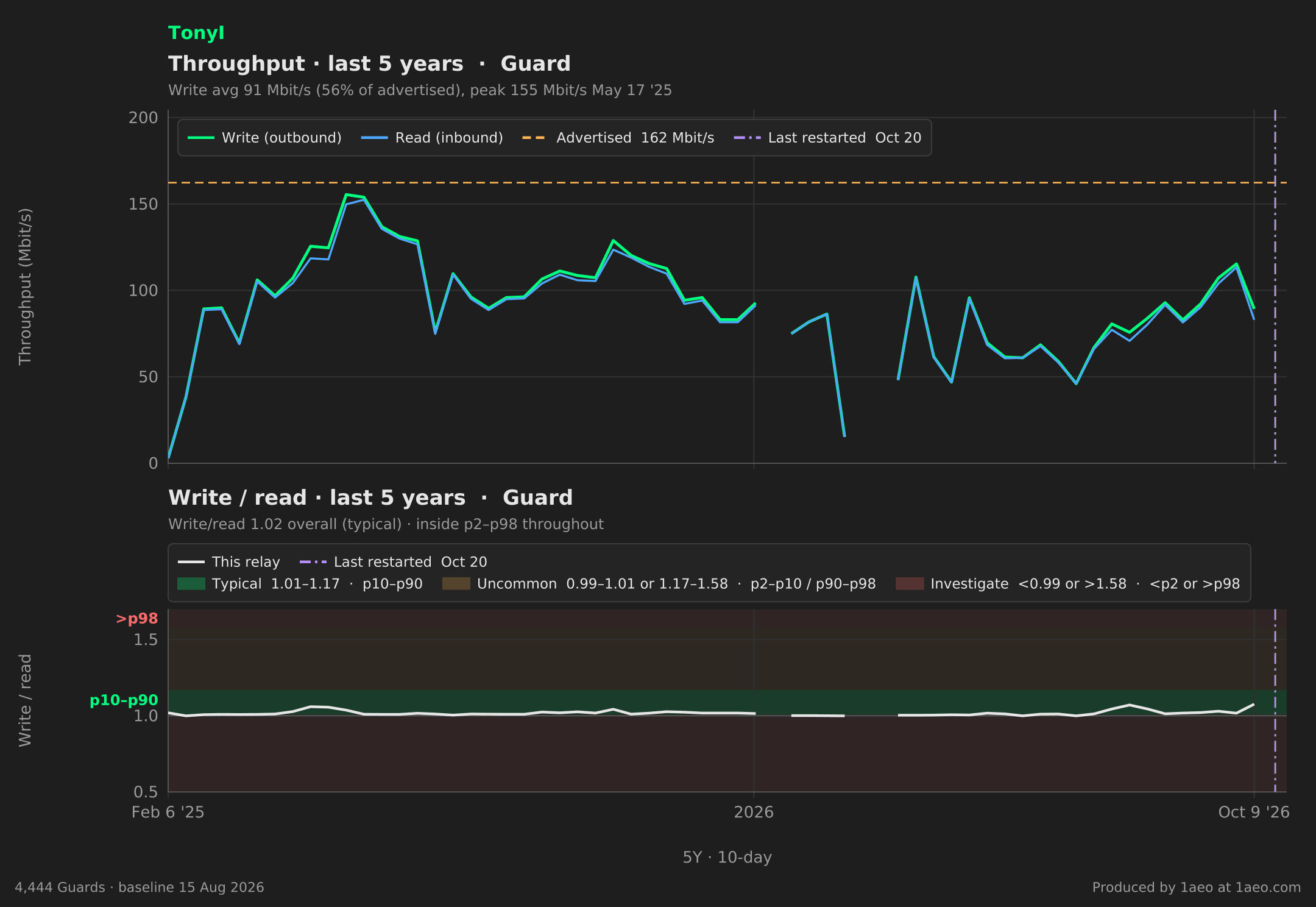
Task: Click the red Investigate band swatch
Action: pyautogui.click(x=910, y=584)
